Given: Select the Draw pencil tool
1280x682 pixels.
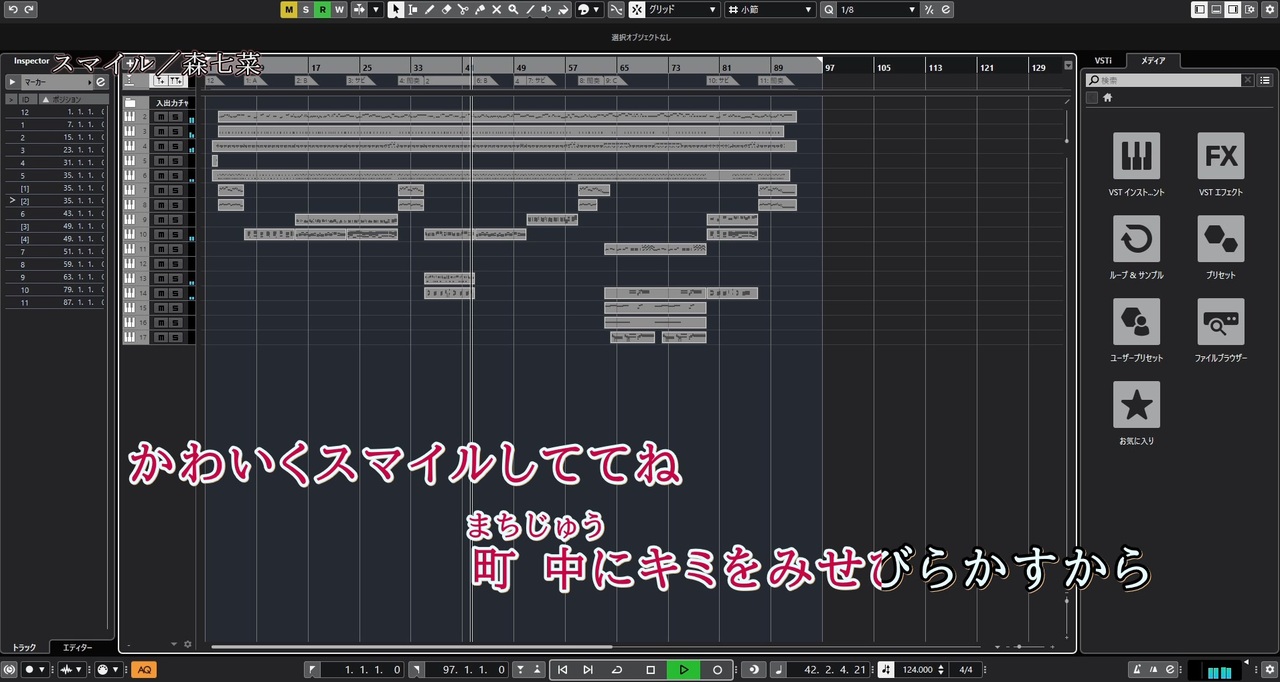Looking at the screenshot, I should [429, 9].
